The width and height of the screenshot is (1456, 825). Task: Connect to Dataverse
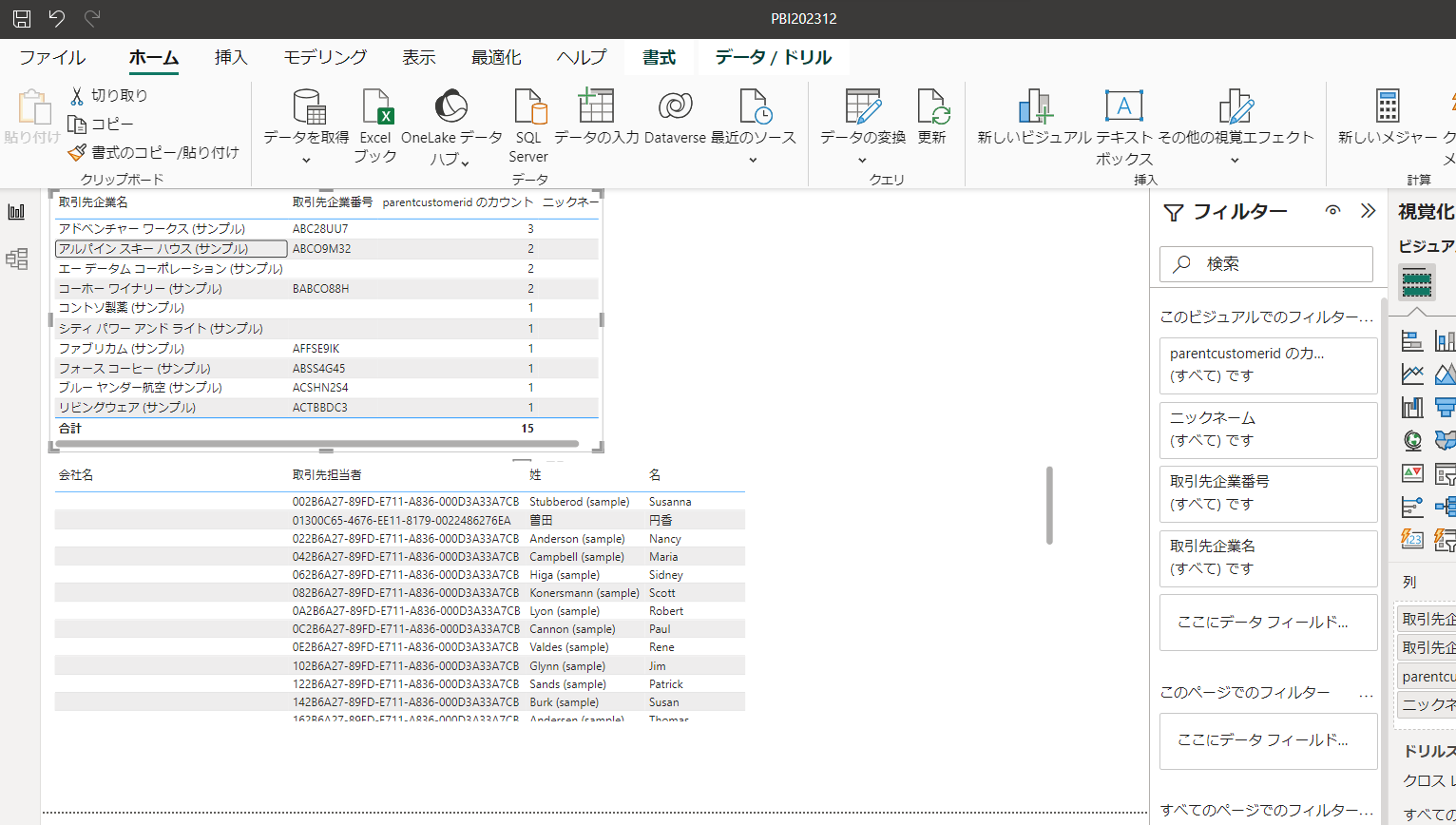[675, 117]
